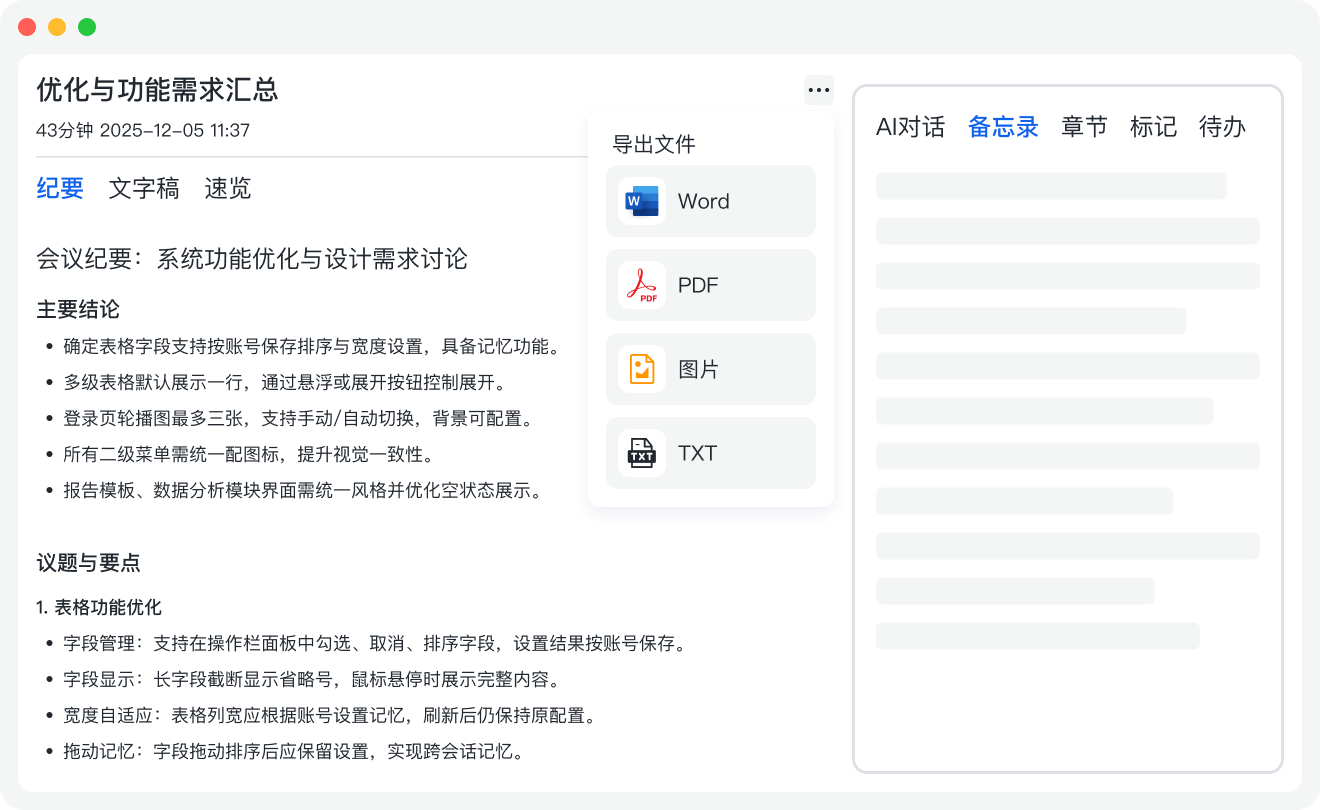Click the 导出文件 menu heading

(654, 144)
